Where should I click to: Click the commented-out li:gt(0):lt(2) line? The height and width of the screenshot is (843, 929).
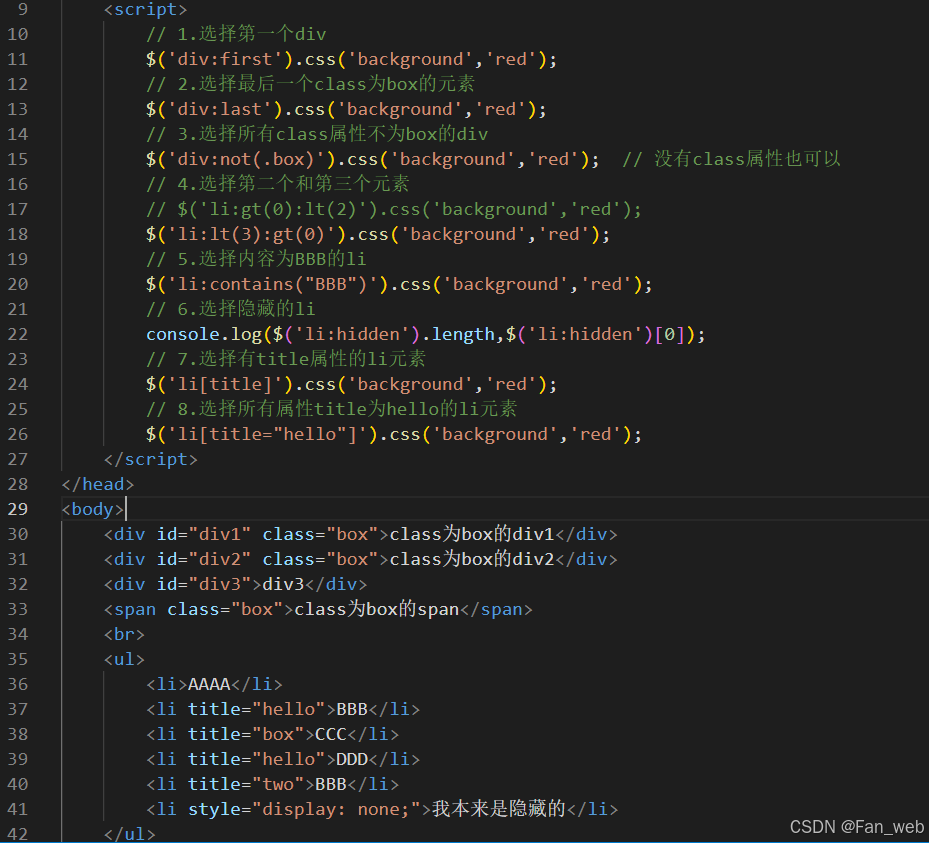(x=394, y=209)
